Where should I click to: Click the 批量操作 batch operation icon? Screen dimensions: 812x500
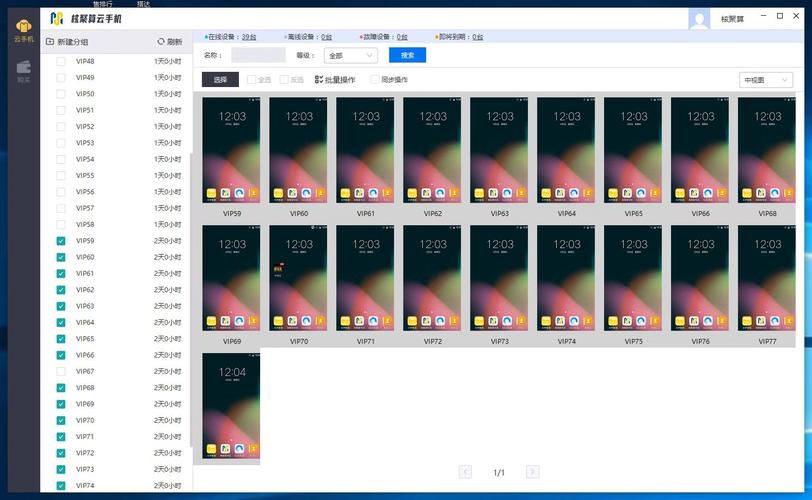pyautogui.click(x=319, y=79)
